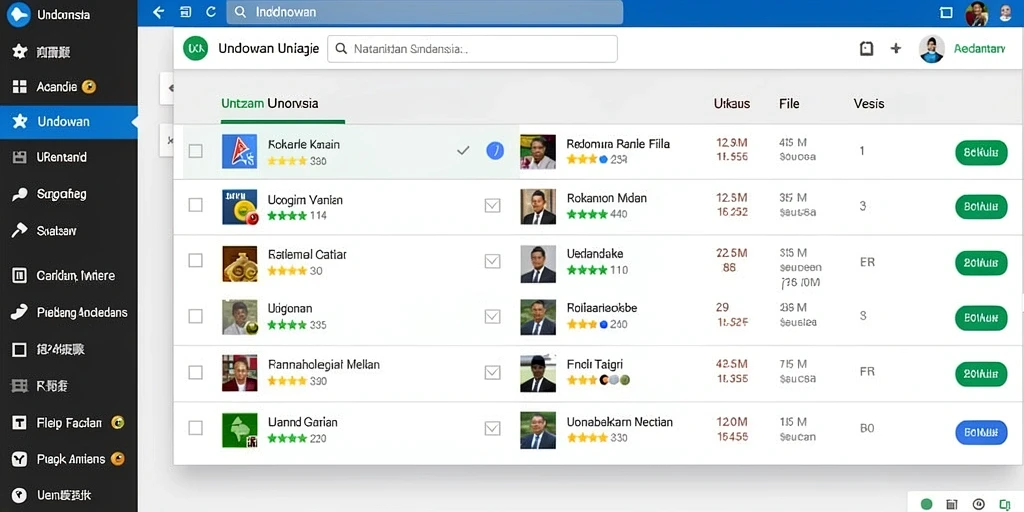The width and height of the screenshot is (1024, 512).
Task: Click the green button in Rdomura Ranle Filla row
Action: [x=981, y=152]
